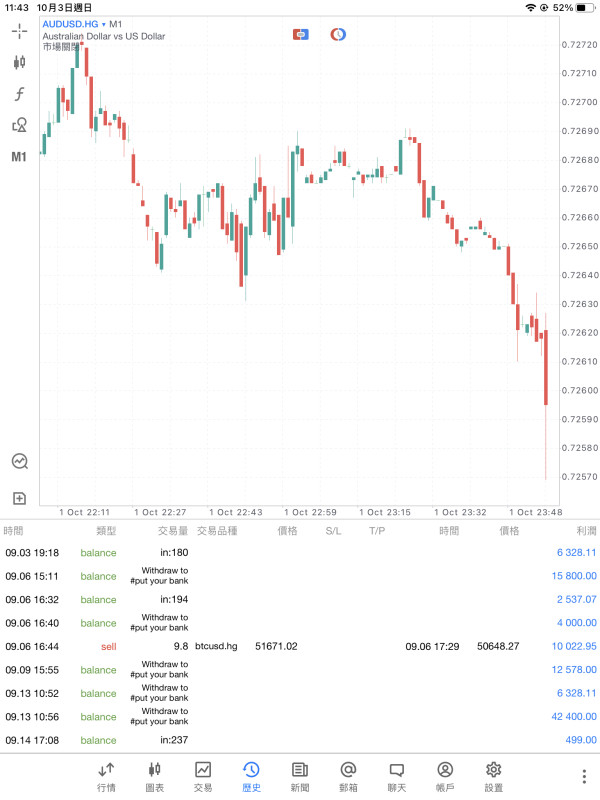
Task: Tap the 0.72570 price scale label
Action: [580, 477]
